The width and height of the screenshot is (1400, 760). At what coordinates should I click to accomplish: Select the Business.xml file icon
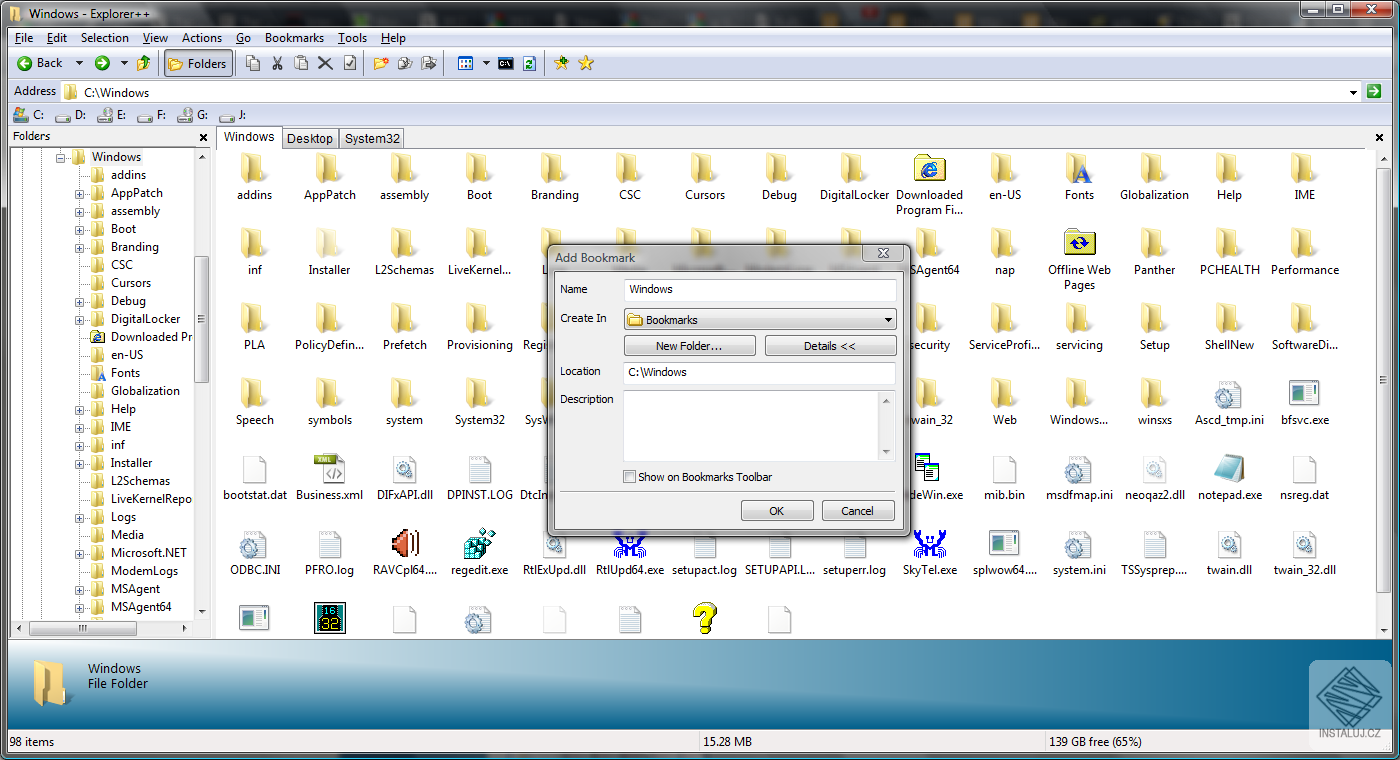pos(330,470)
